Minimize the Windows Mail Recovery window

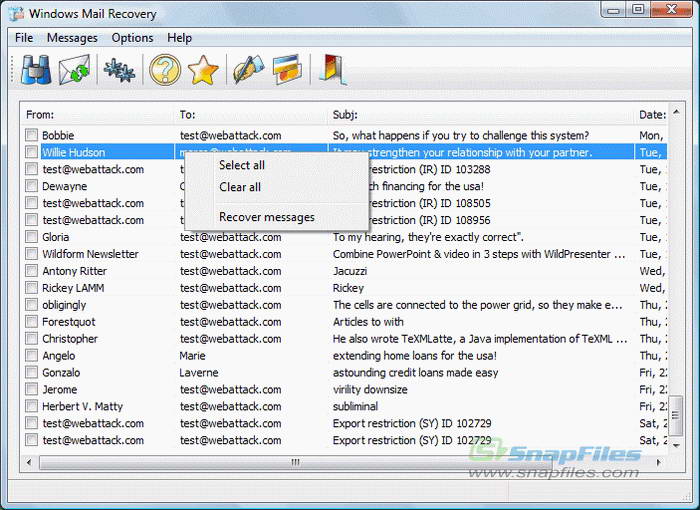614,10
